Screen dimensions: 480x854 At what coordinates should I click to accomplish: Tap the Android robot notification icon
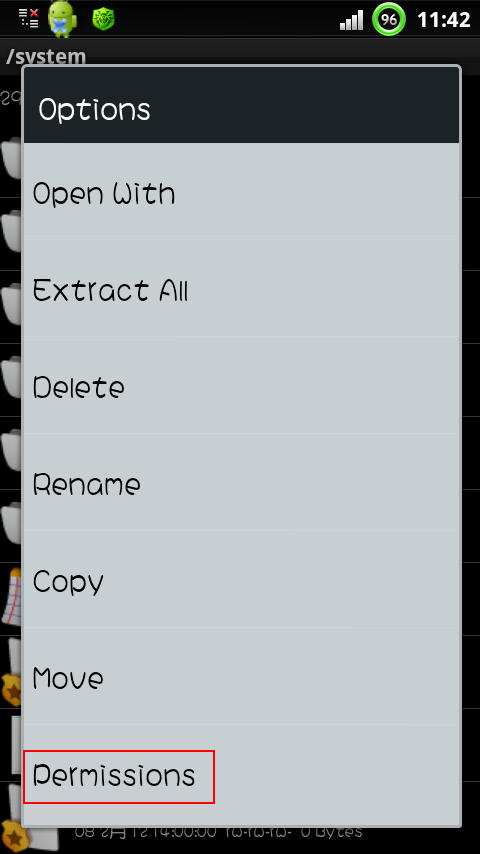click(62, 20)
